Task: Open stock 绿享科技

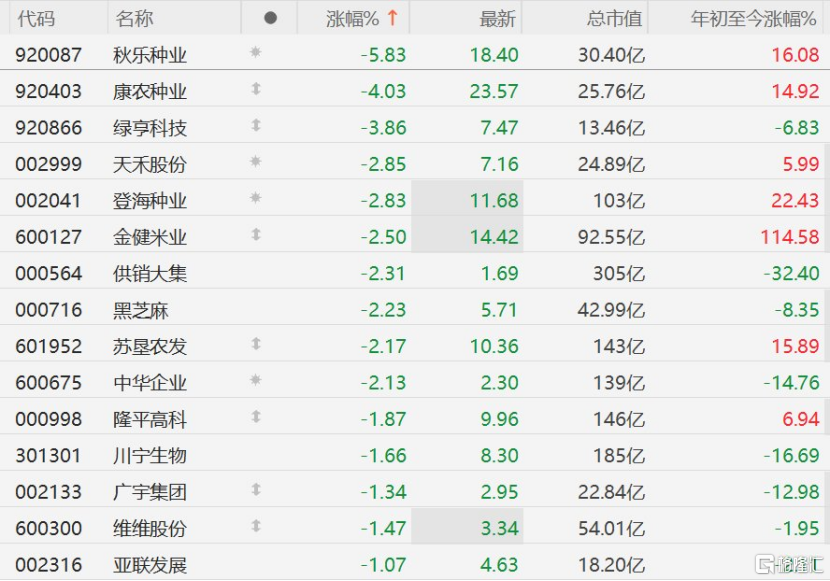Action: click(150, 128)
